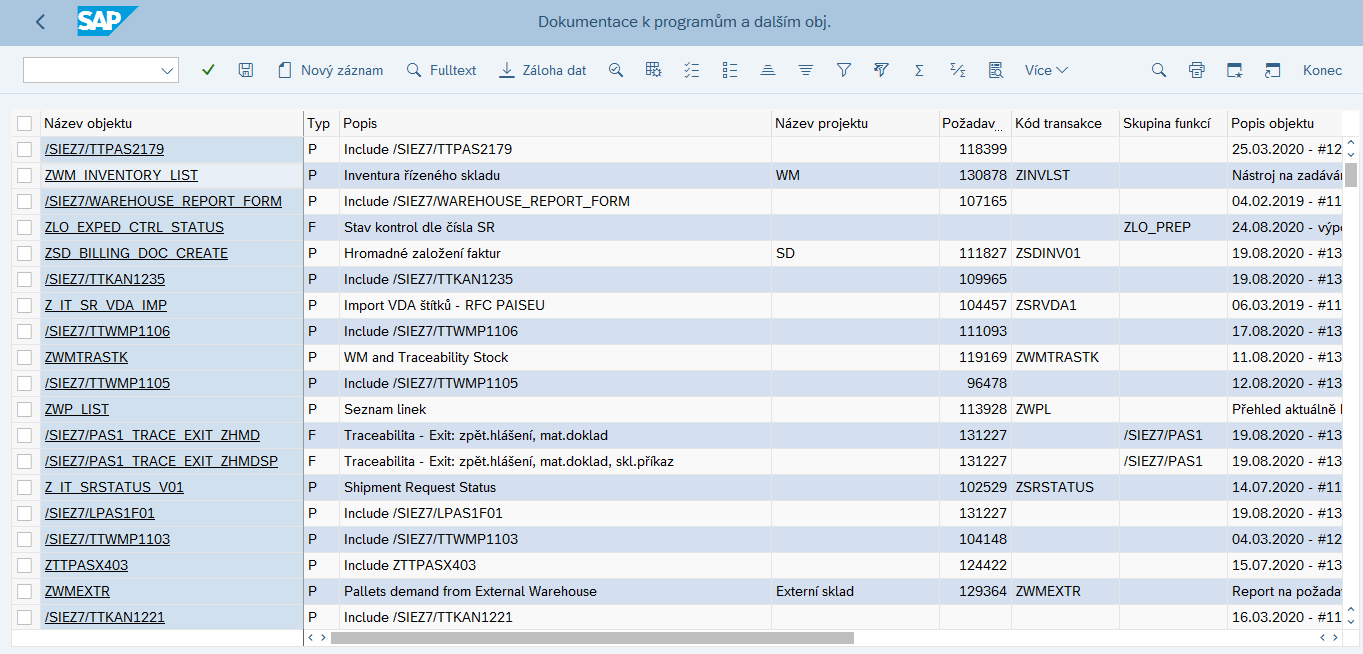Click Nový záznam toolbar item

[330, 70]
